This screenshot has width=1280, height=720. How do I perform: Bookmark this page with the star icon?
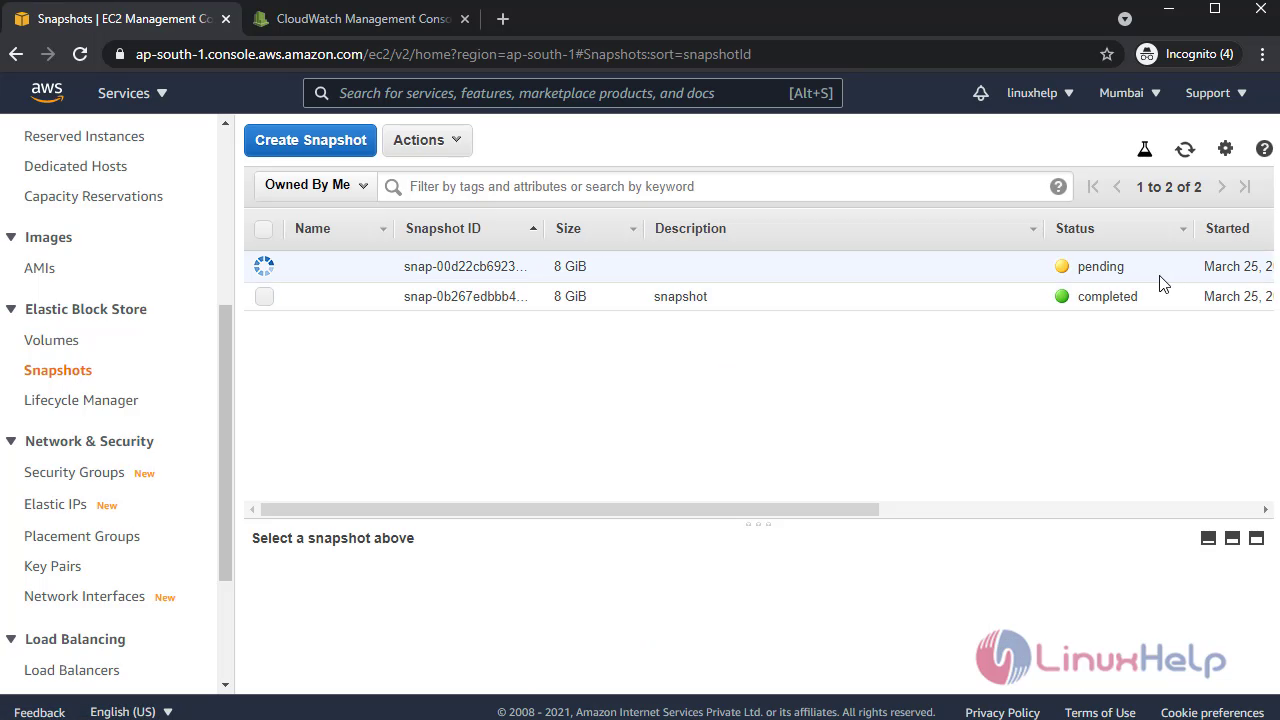click(1107, 54)
